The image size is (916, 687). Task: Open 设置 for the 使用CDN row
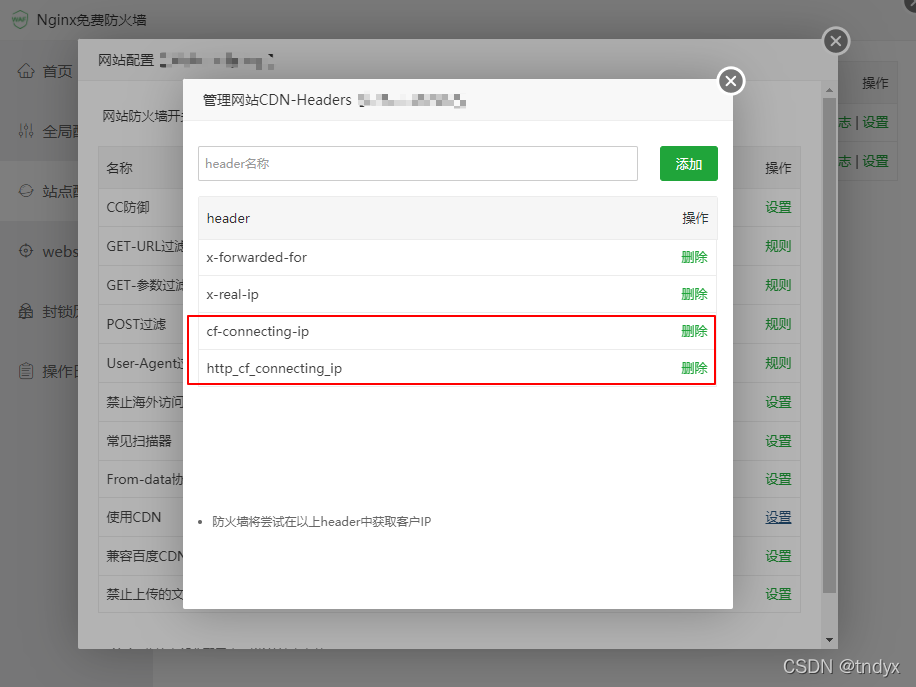pyautogui.click(x=778, y=518)
